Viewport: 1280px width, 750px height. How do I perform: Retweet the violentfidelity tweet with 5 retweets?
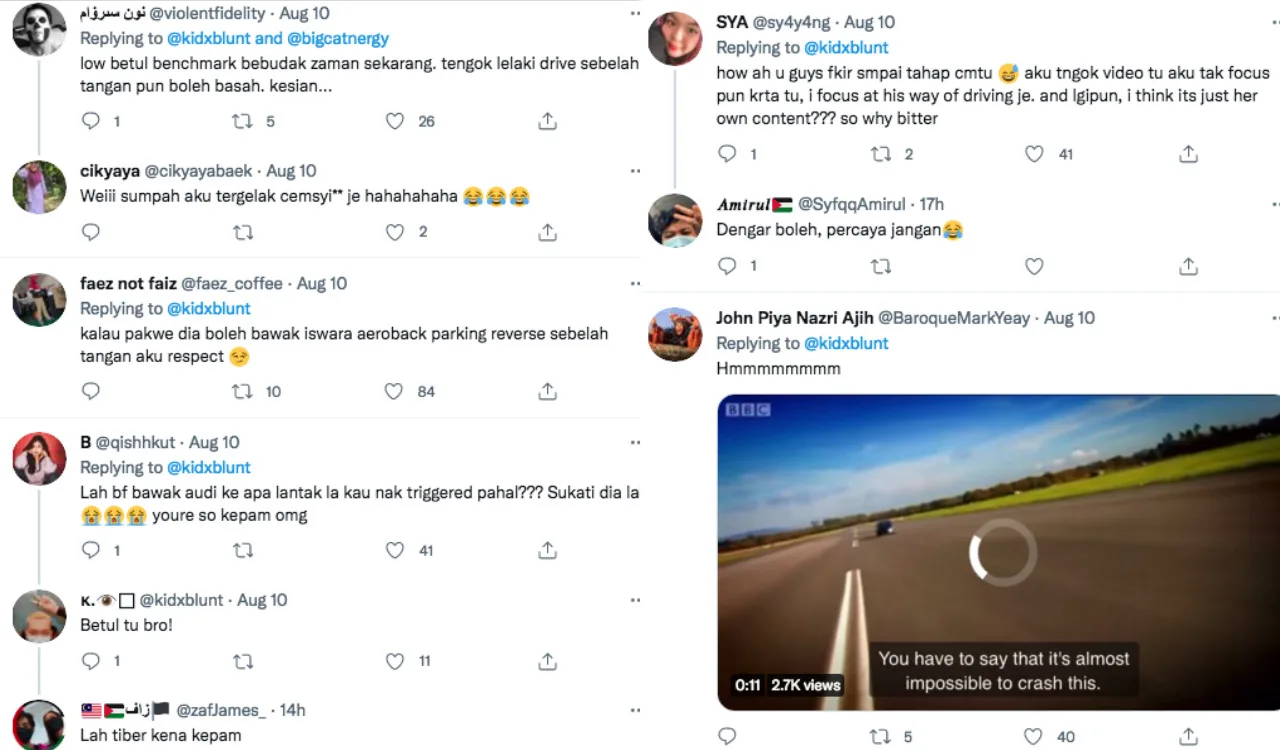click(242, 121)
